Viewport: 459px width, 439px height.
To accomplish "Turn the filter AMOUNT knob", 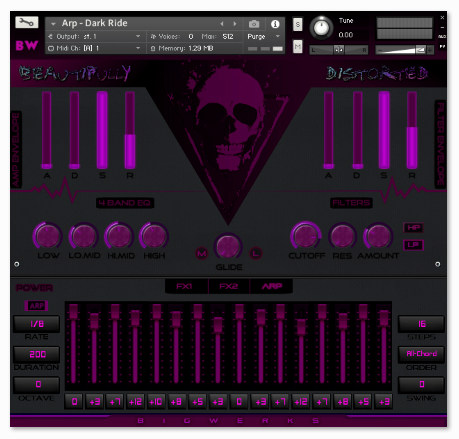I will tap(378, 236).
